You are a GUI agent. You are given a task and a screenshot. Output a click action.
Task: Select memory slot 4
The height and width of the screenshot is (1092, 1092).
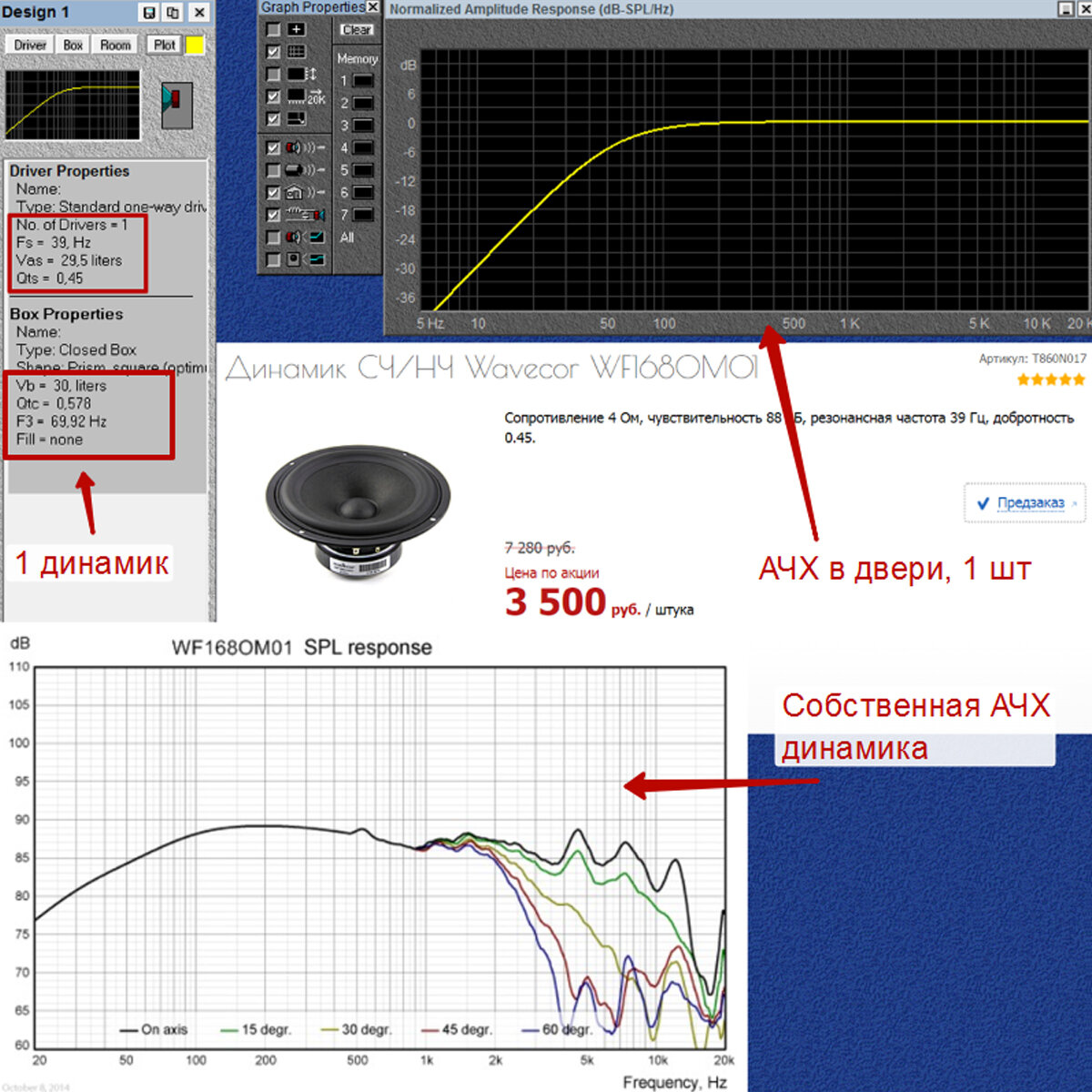tap(363, 147)
